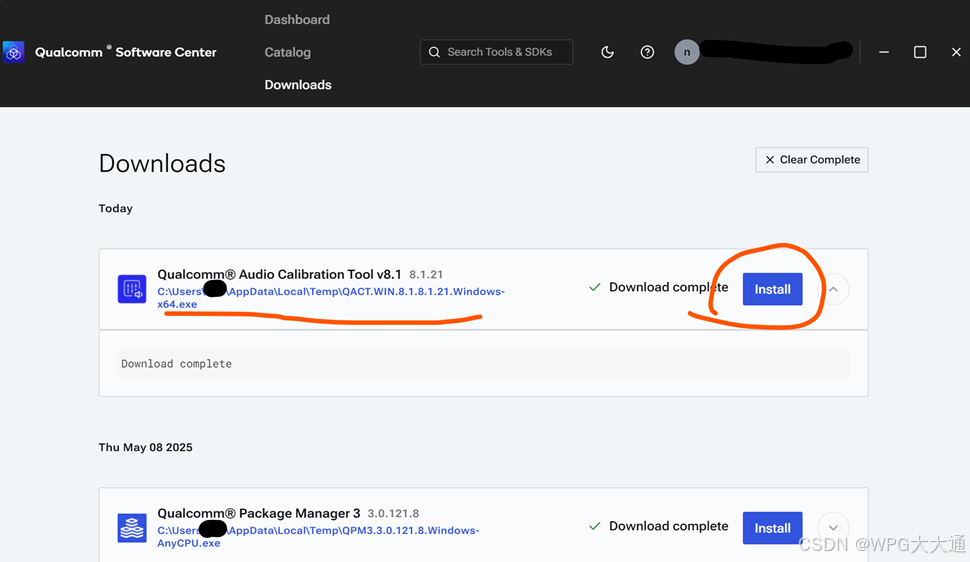The width and height of the screenshot is (970, 562).
Task: Click the "Qualcomm Software Center" title text
Action: tap(126, 52)
